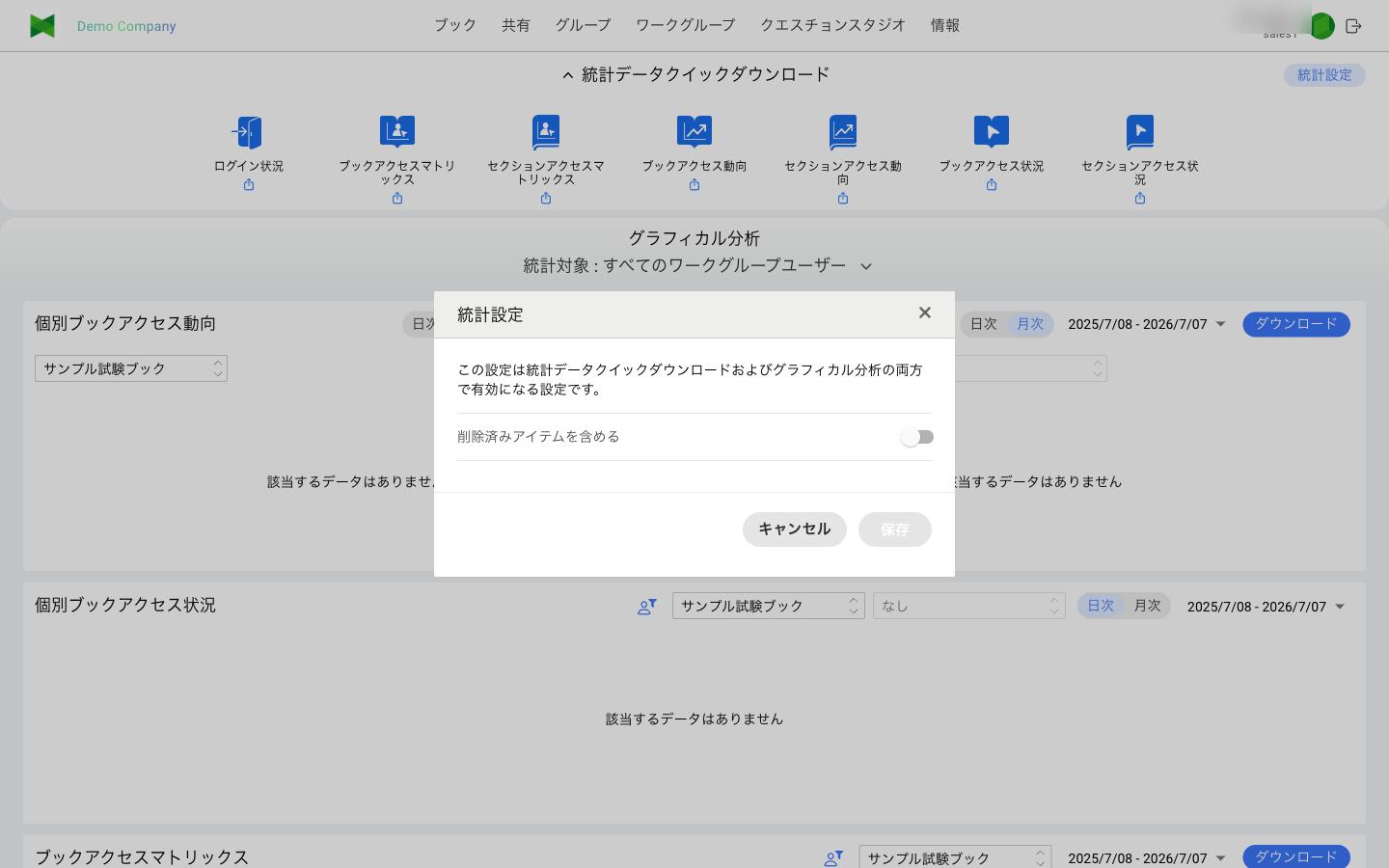Click the dialog description text
This screenshot has width=1389, height=868.
pos(691,380)
